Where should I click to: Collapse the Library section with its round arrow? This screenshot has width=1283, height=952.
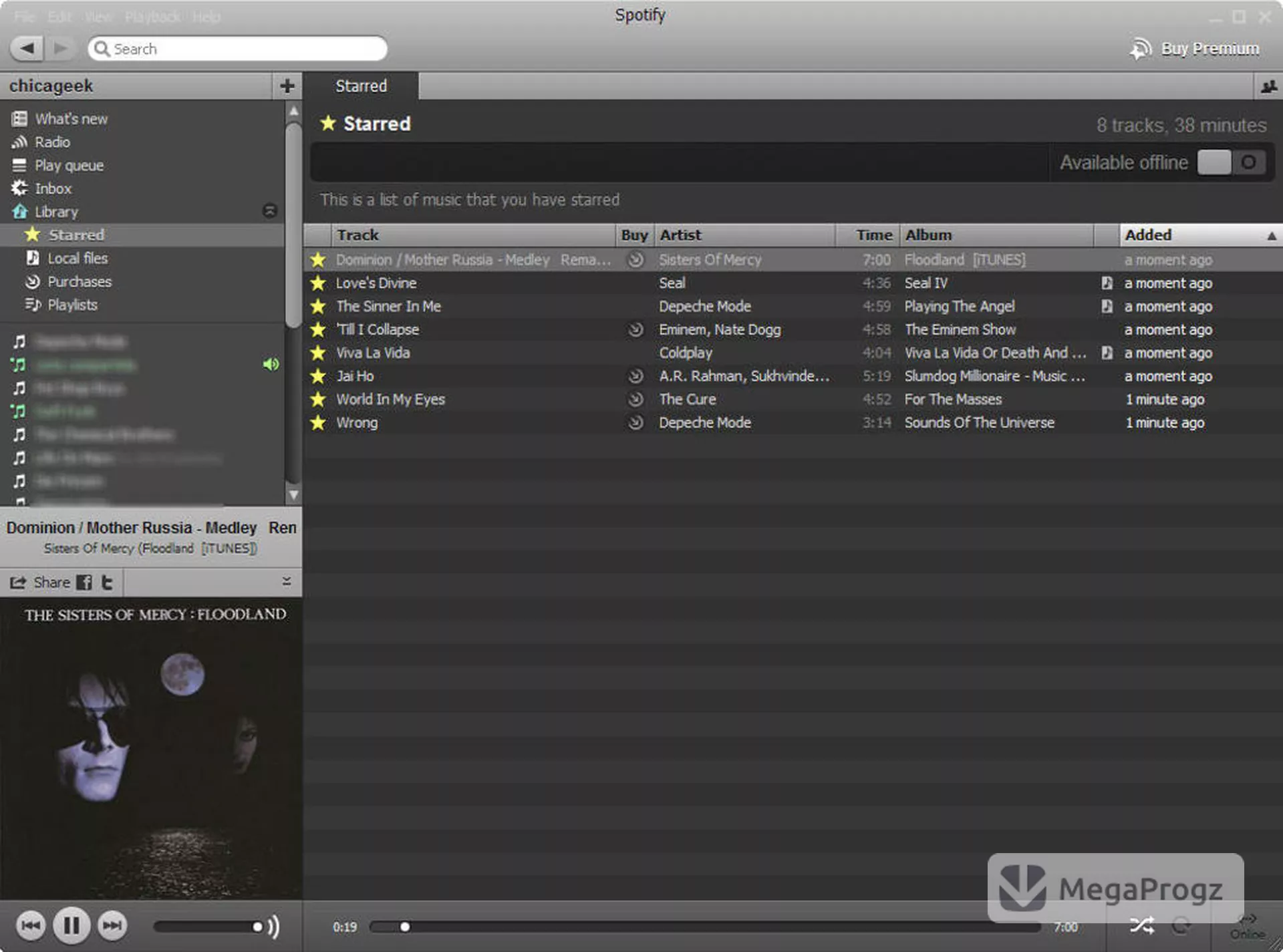[x=270, y=211]
